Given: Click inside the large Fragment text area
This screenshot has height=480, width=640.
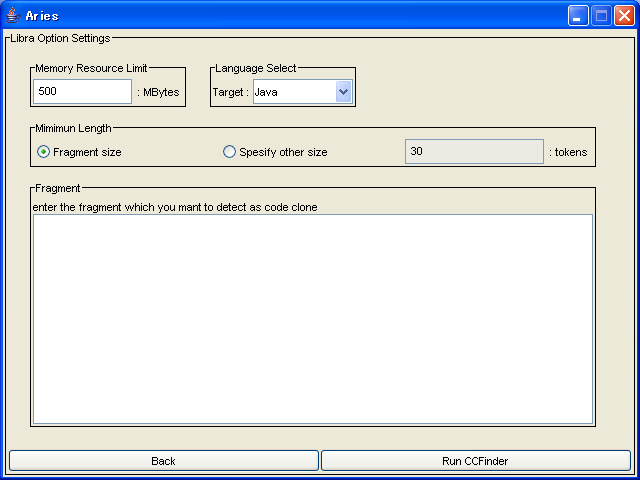Looking at the screenshot, I should click(312, 318).
